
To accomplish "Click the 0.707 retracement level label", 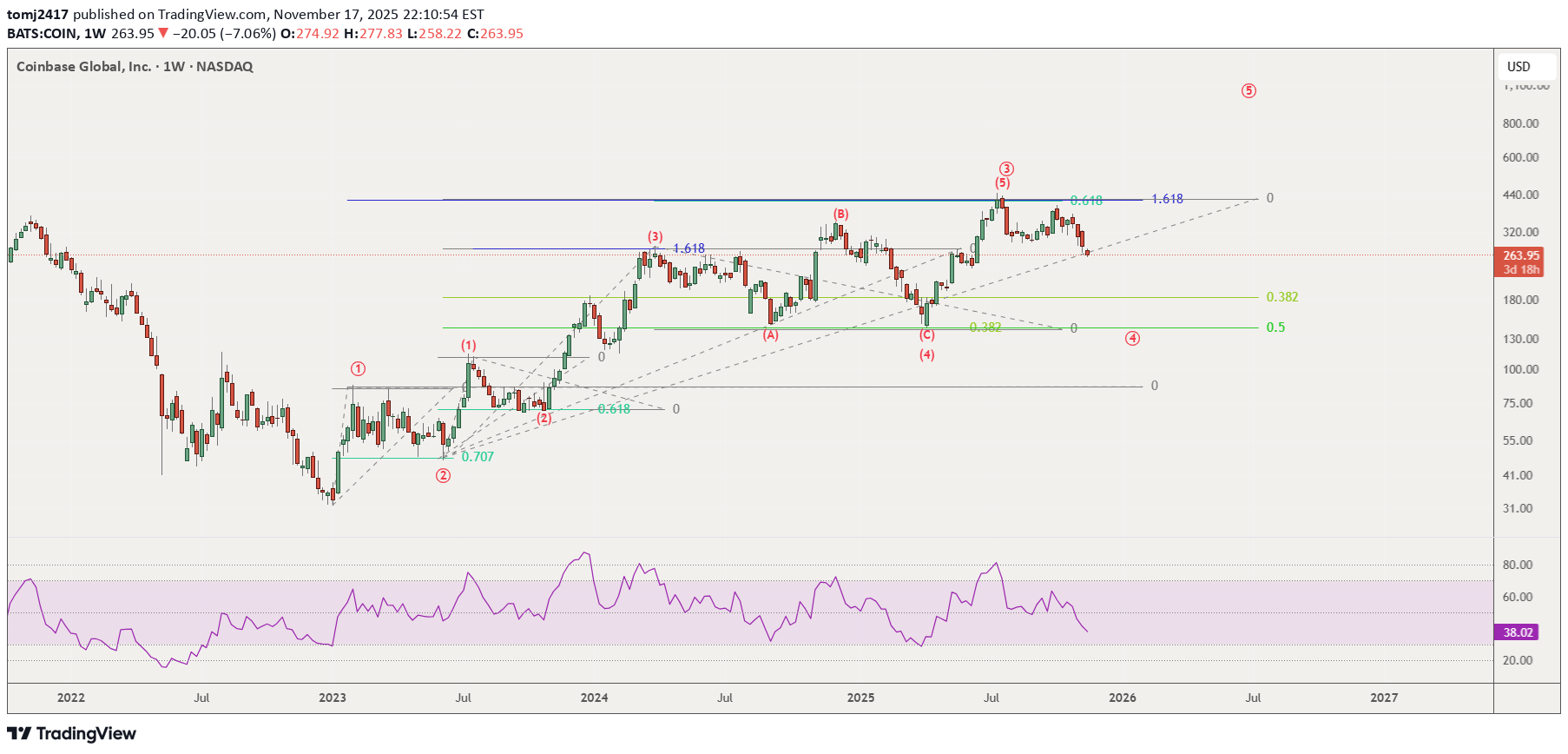I will [478, 457].
